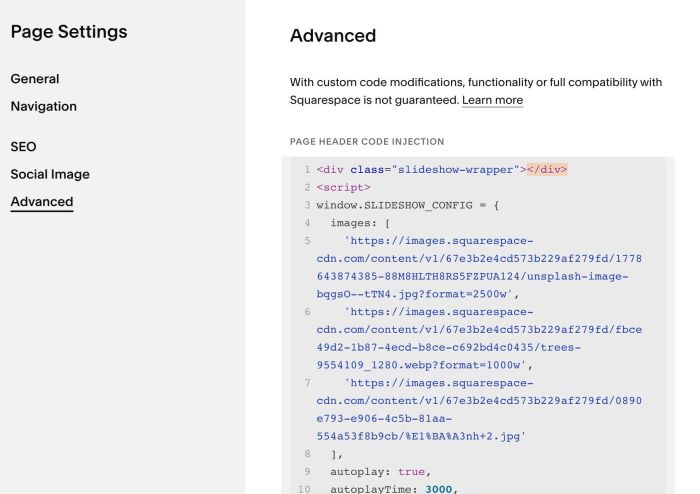Click line number 1 in code gutter
This screenshot has height=494, width=700.
coord(307,170)
